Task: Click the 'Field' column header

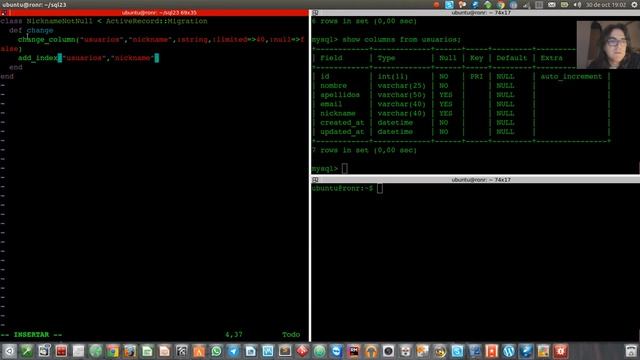Action: (331, 58)
